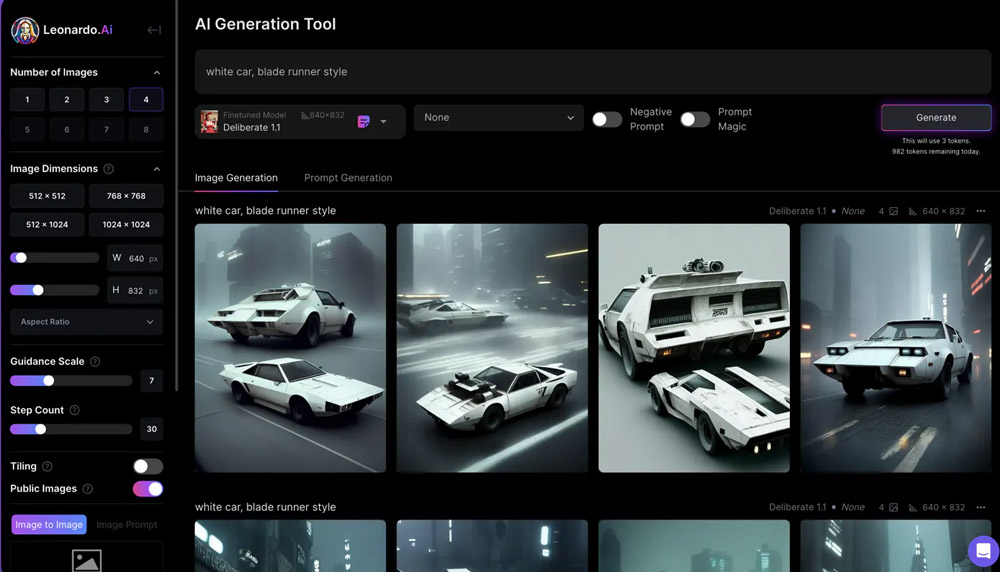
Task: Adjust the width slider handle
Action: tap(21, 258)
